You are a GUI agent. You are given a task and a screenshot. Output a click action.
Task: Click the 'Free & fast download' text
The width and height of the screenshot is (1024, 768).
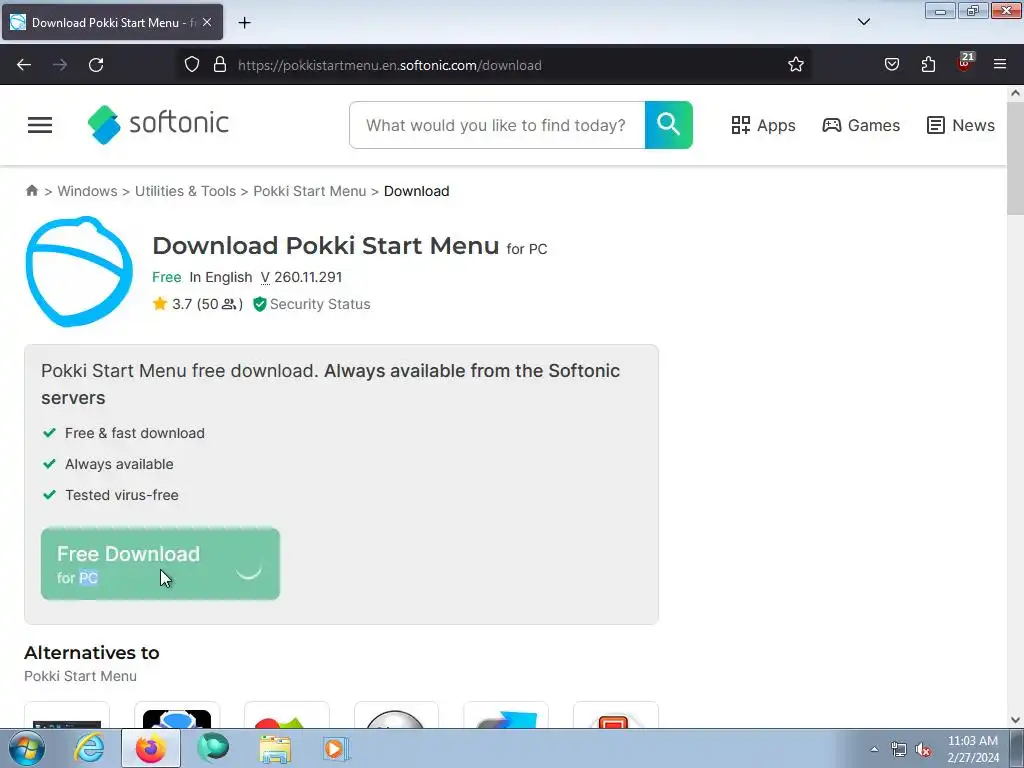[x=135, y=433]
